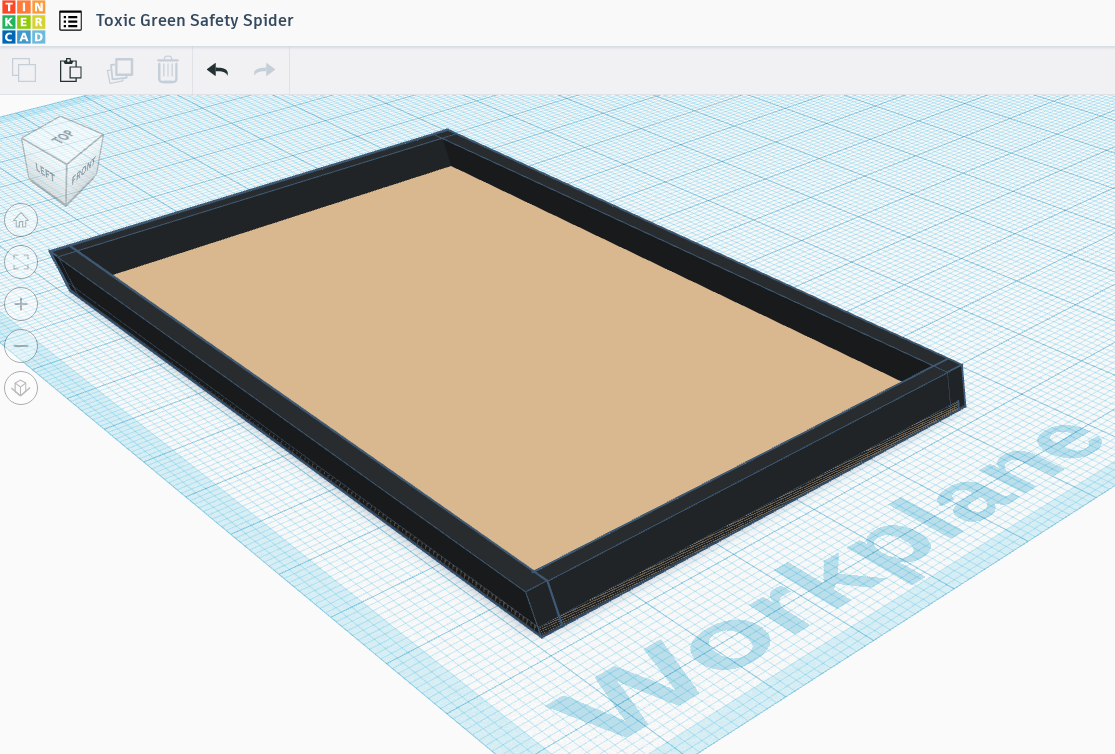The image size is (1115, 754).
Task: Redo the last undone action
Action: click(265, 70)
